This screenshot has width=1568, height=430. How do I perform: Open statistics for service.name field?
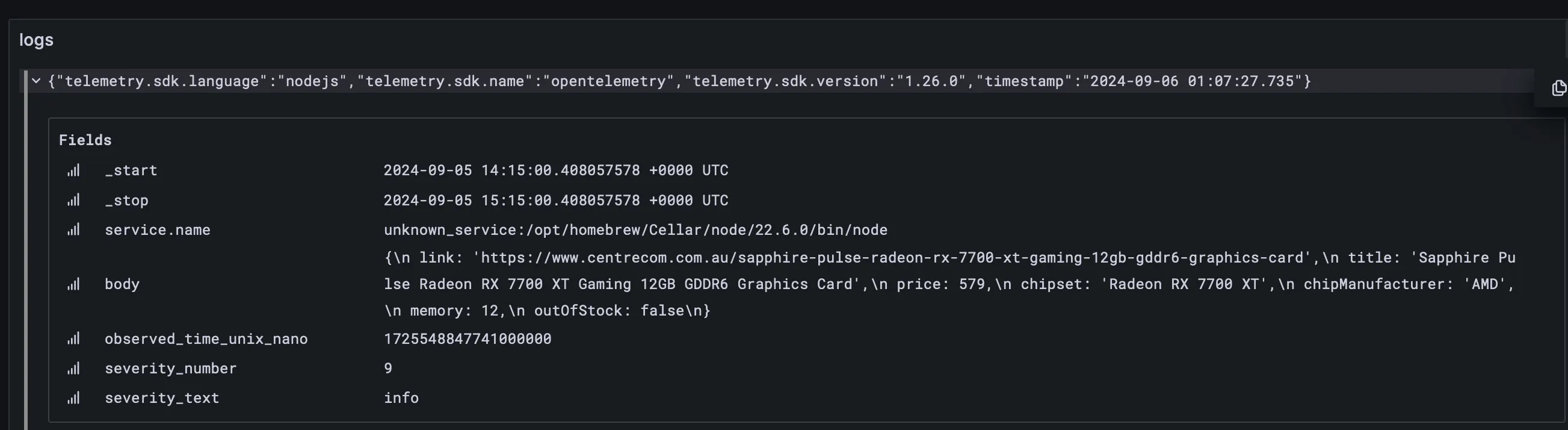click(73, 229)
